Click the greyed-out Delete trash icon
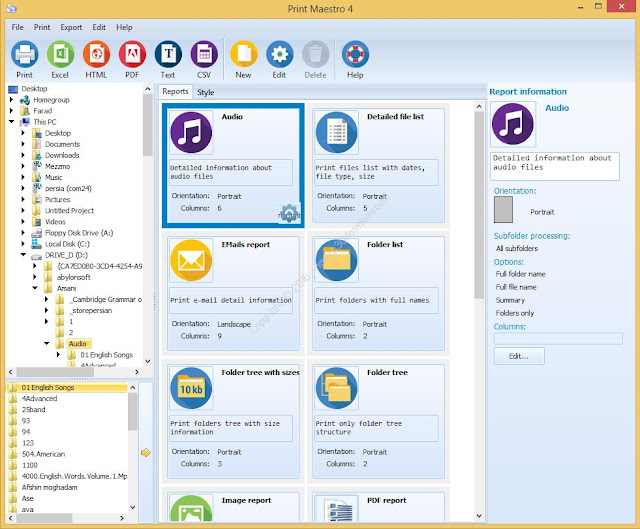 (316, 54)
